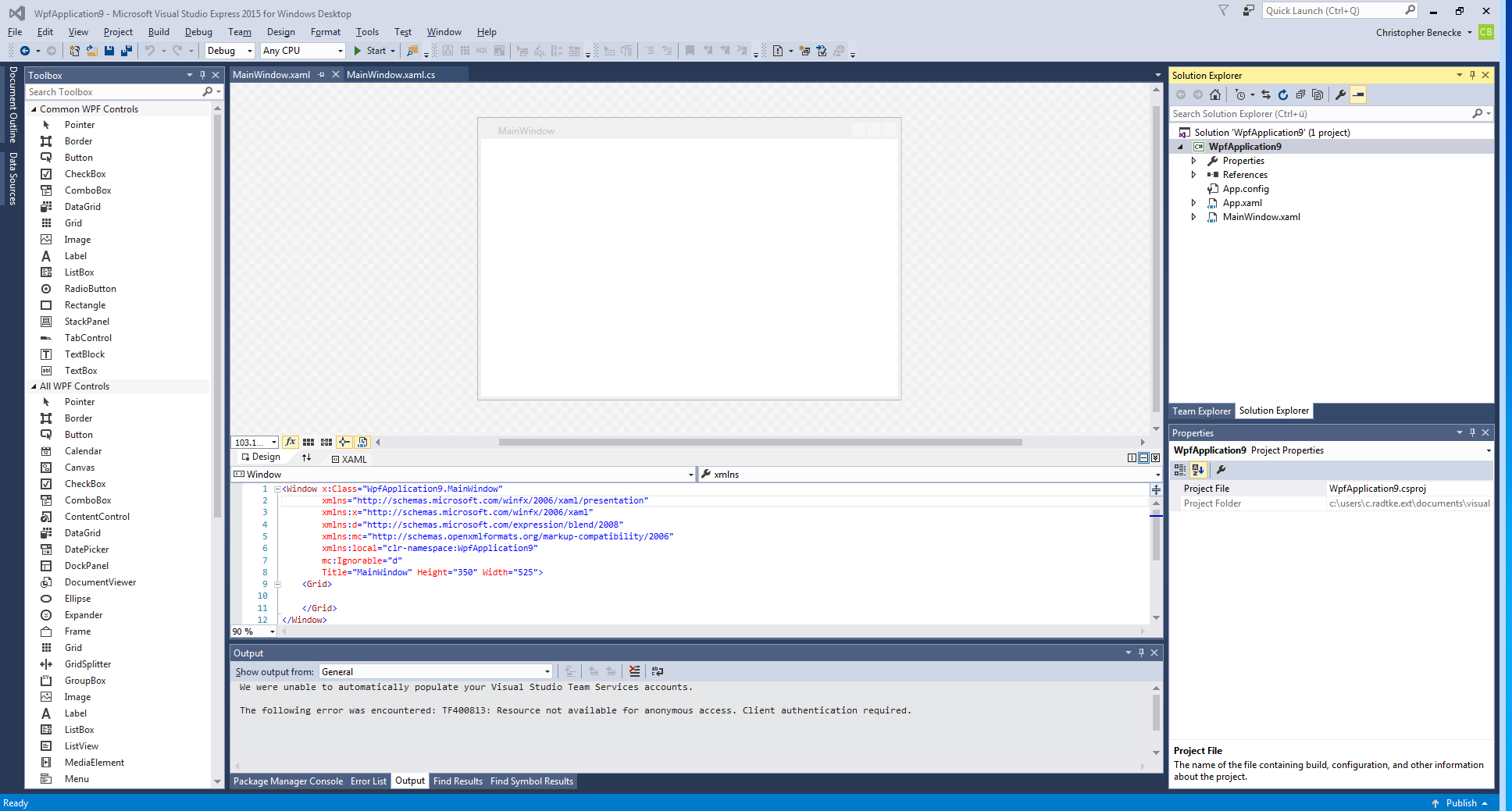Click the Find in Files toolbar icon
Viewport: 1512px width, 811px height.
pos(412,51)
